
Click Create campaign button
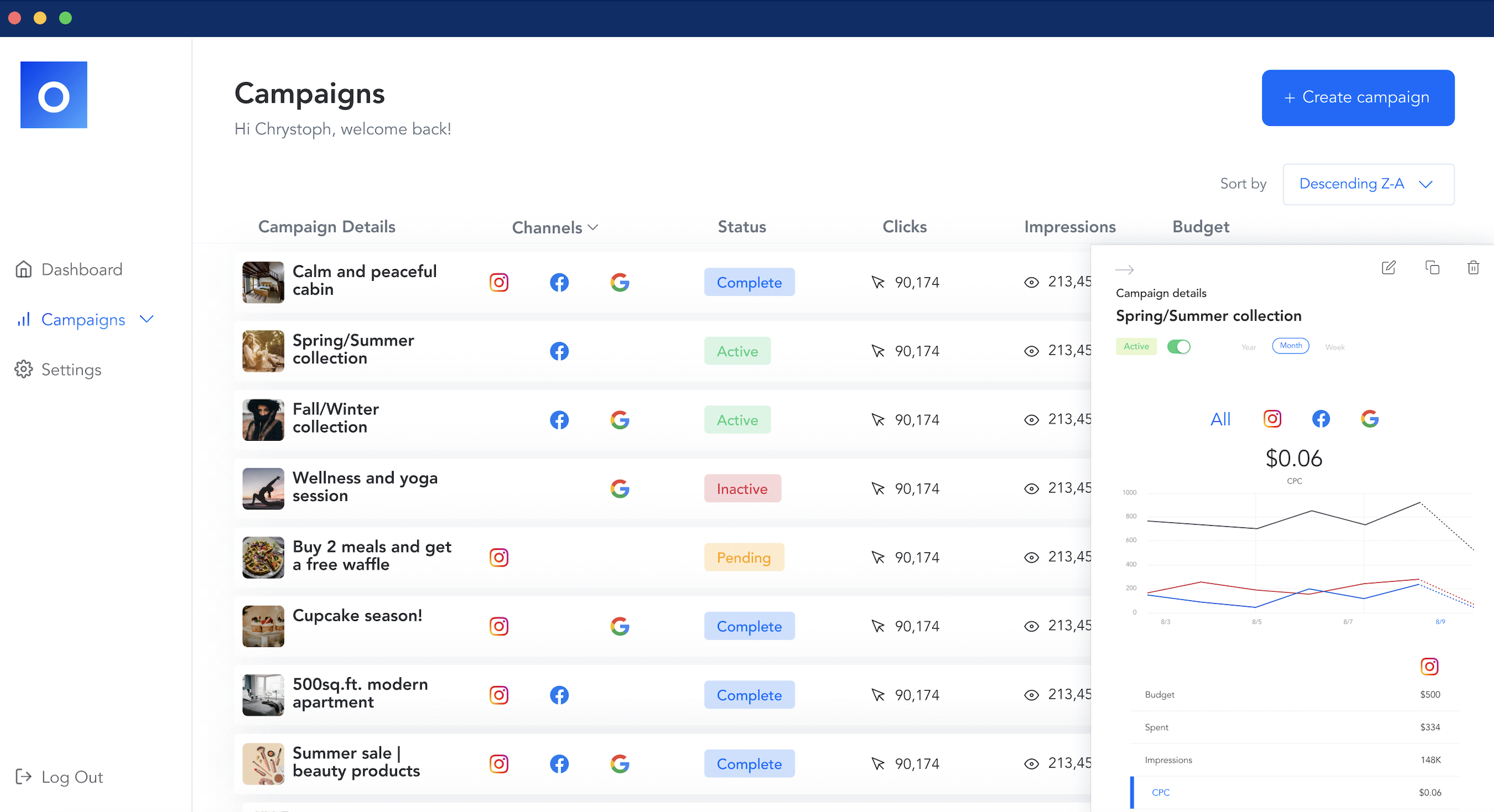click(1358, 98)
